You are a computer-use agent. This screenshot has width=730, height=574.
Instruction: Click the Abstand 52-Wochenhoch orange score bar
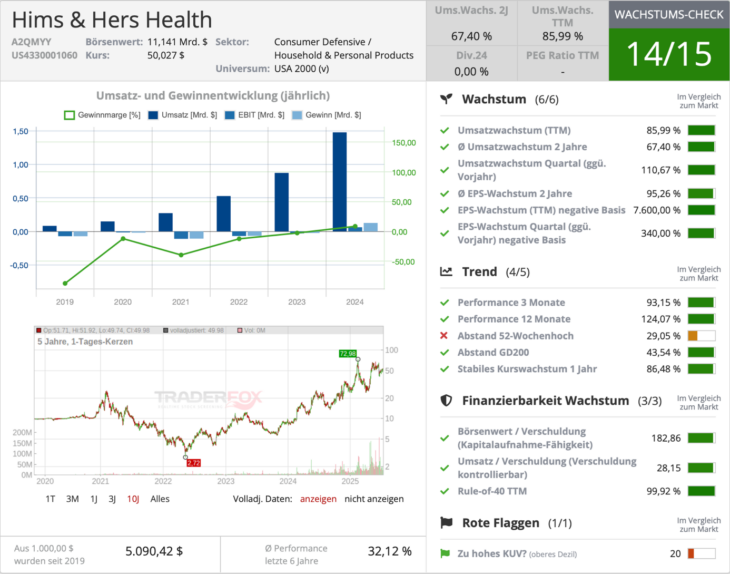[x=702, y=336]
